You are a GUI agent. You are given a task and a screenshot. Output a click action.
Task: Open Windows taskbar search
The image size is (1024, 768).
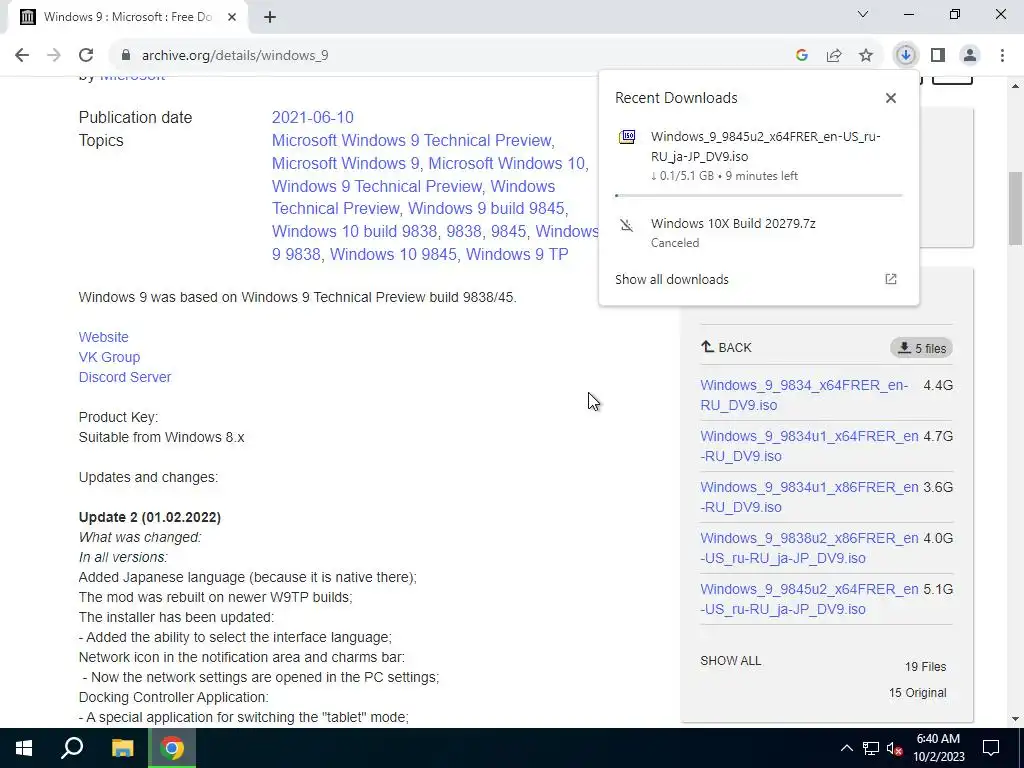(72, 748)
